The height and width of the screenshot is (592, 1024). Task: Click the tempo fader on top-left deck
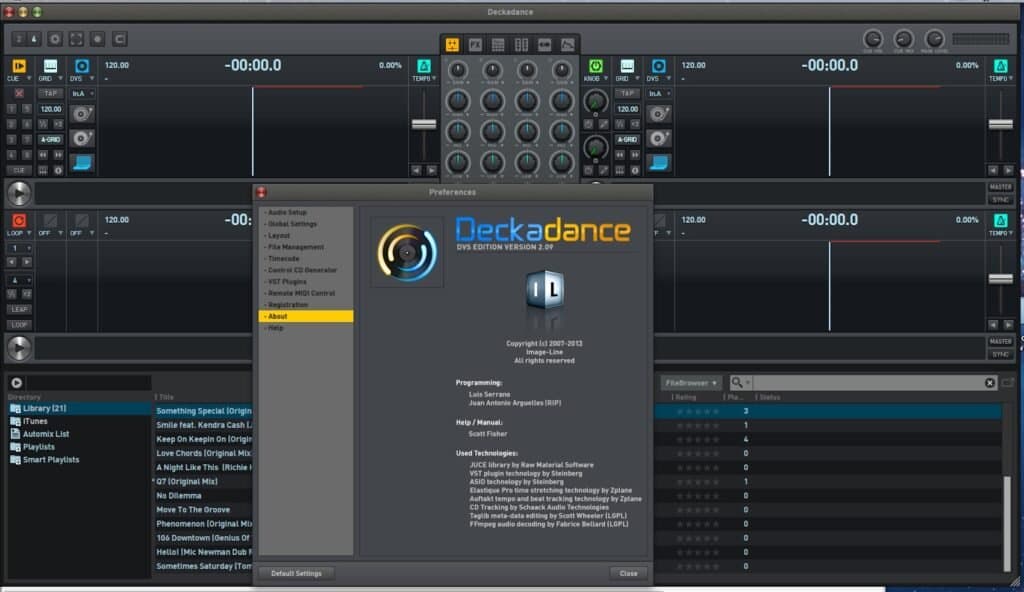(423, 124)
